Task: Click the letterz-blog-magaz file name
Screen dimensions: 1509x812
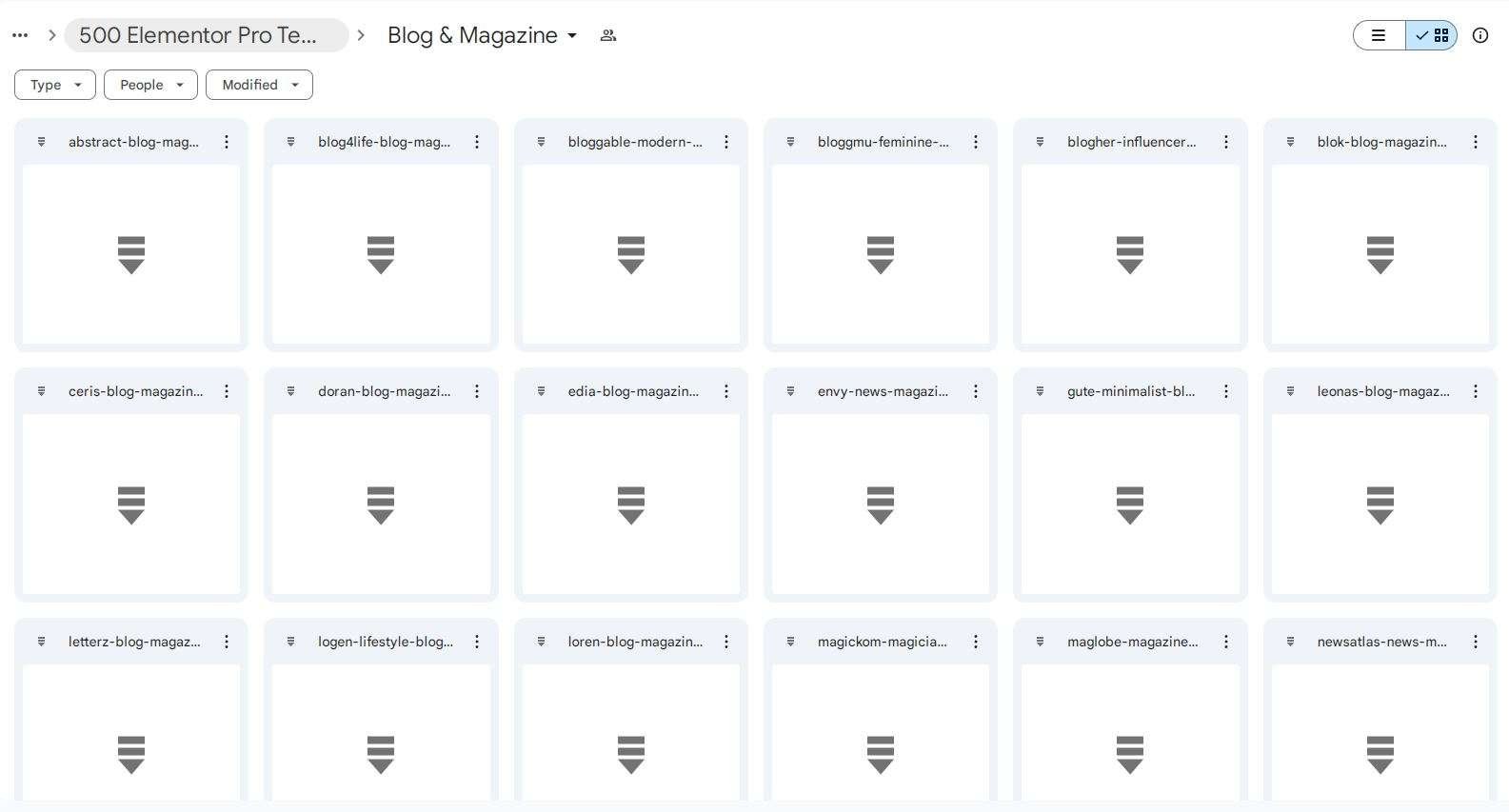Action: (x=134, y=642)
